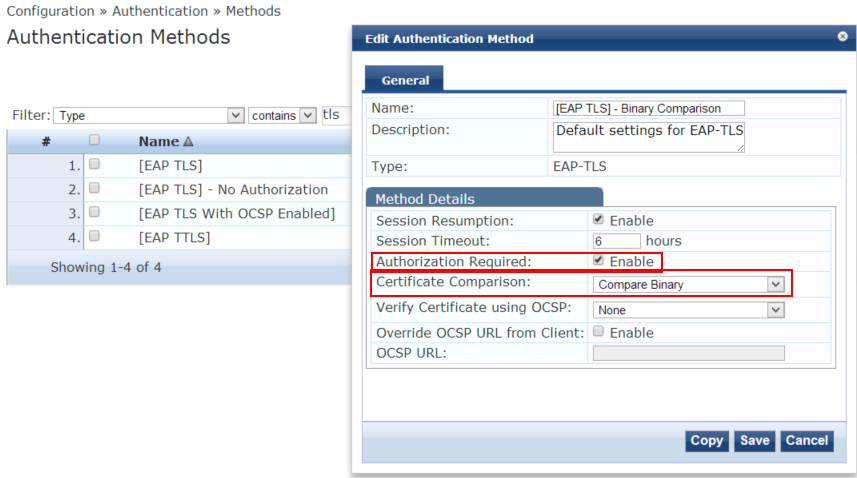Go to Configuration in breadcrumb

point(50,11)
